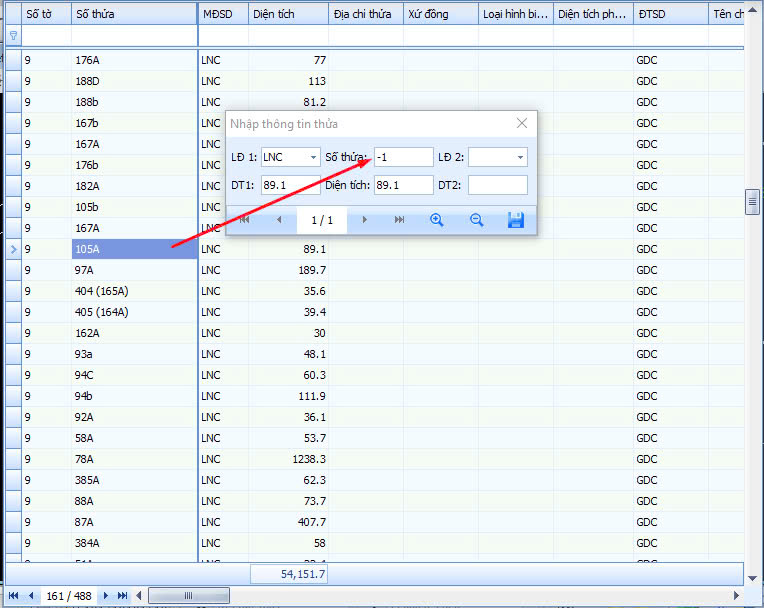
Task: Click the zoom out magnifier icon
Action: [477, 220]
